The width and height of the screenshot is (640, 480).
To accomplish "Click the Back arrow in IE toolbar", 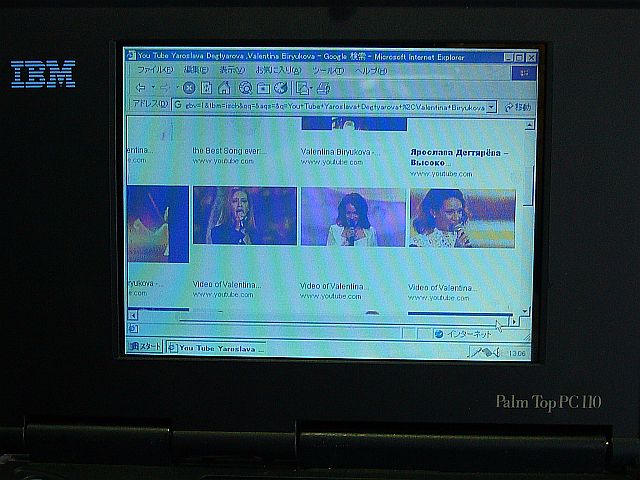I will click(x=141, y=88).
